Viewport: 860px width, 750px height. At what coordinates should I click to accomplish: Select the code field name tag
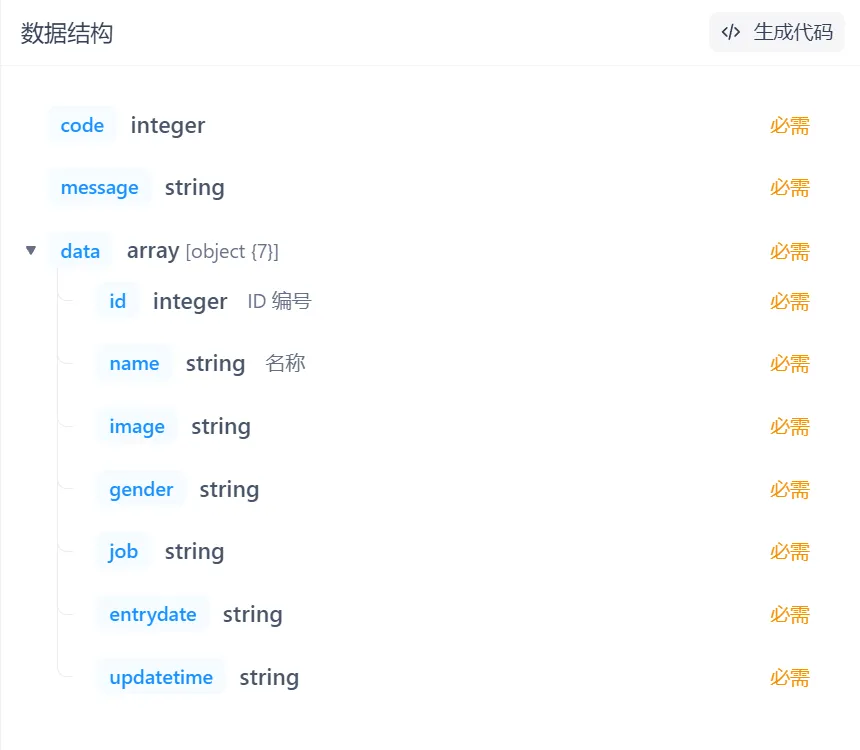pyautogui.click(x=82, y=125)
